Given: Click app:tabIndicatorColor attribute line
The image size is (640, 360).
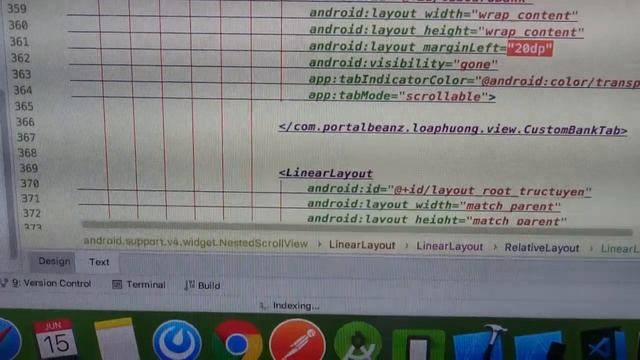Looking at the screenshot, I should click(474, 81).
